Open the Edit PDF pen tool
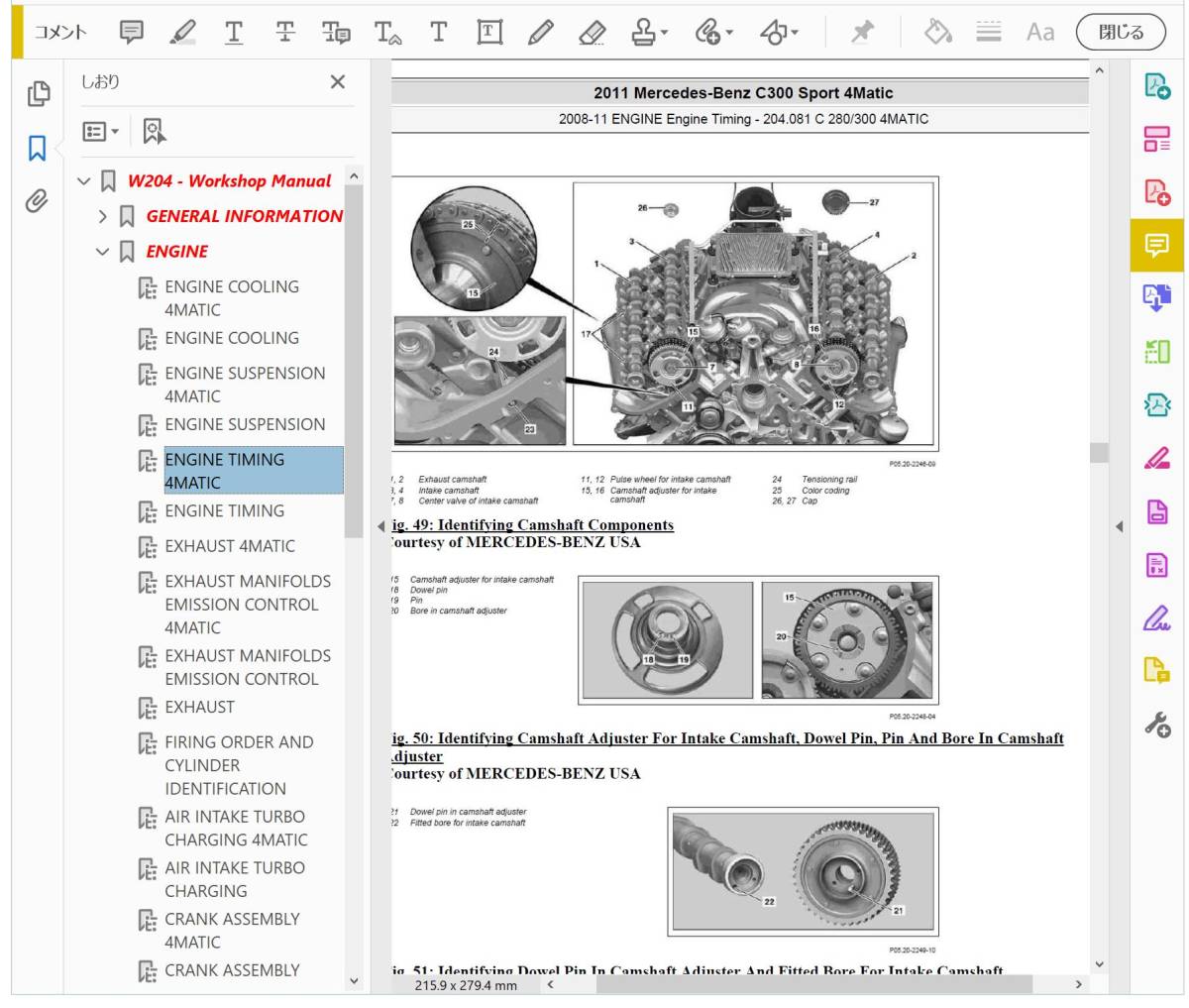The height and width of the screenshot is (1008, 1189). tap(1157, 458)
